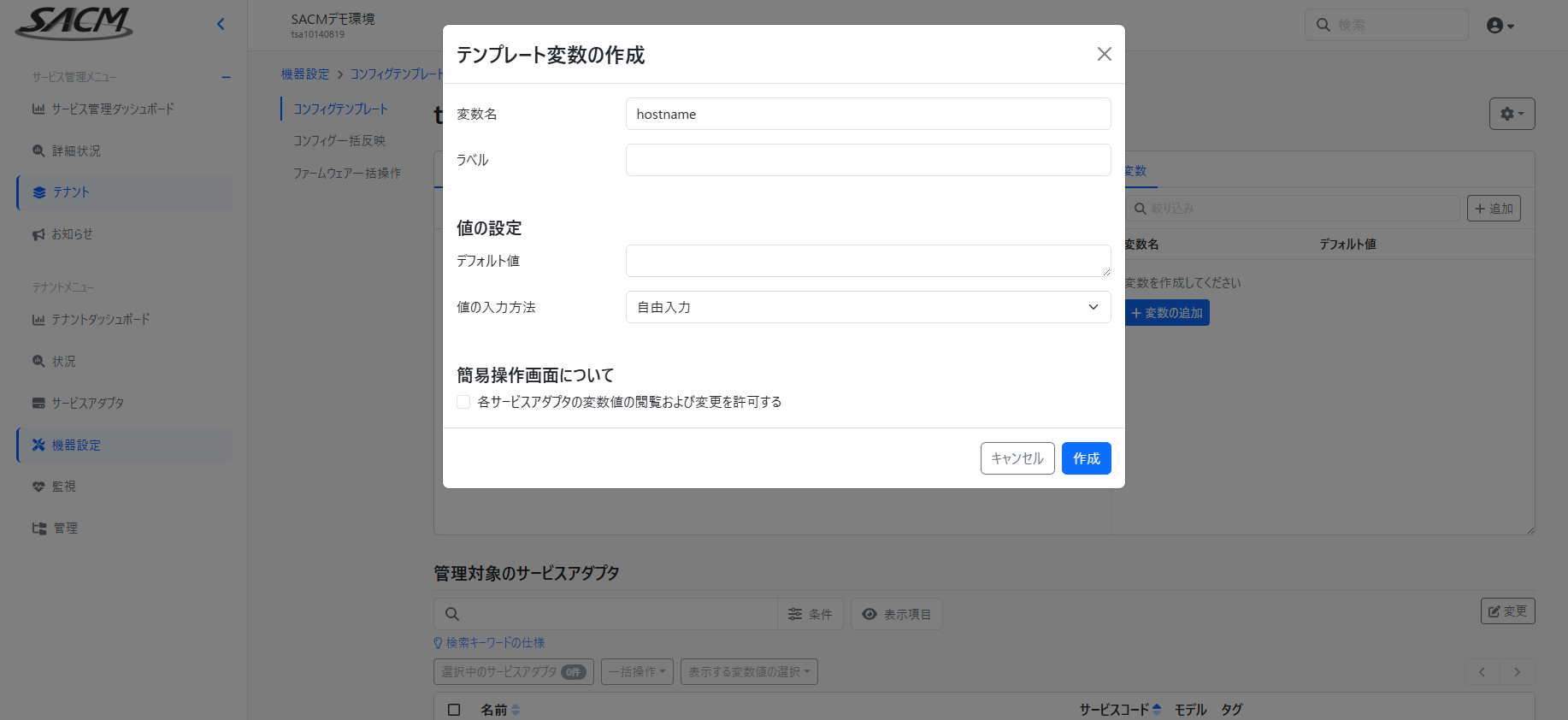The height and width of the screenshot is (720, 1568).
Task: Open 管理 in the tenant menu
Action: (65, 528)
